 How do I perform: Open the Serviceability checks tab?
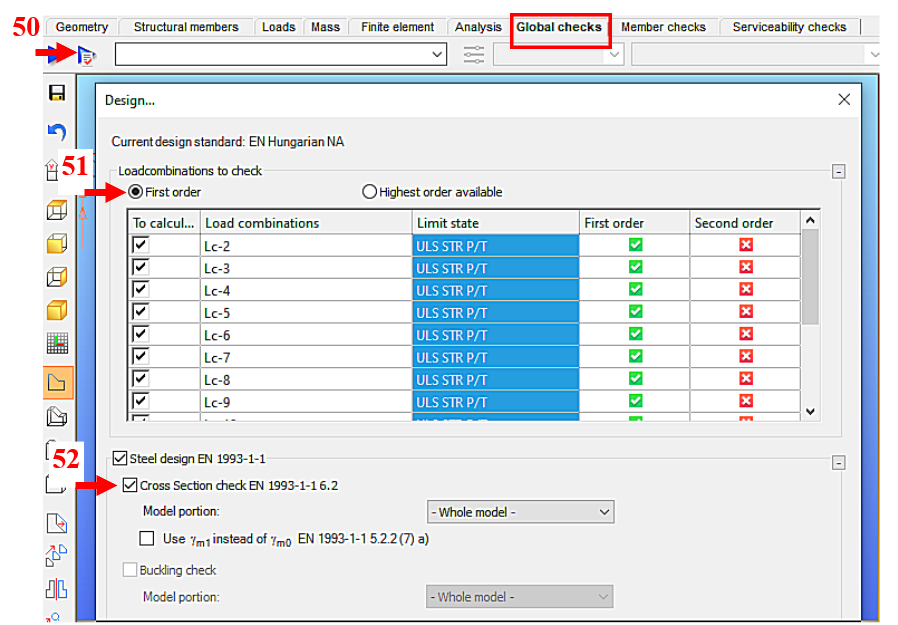pyautogui.click(x=789, y=27)
